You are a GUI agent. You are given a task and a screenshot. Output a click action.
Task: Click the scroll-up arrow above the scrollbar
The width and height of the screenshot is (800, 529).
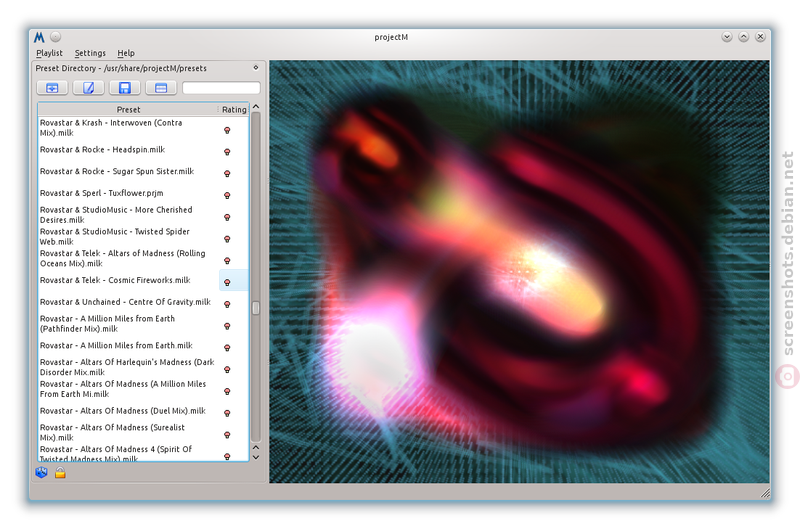[256, 107]
